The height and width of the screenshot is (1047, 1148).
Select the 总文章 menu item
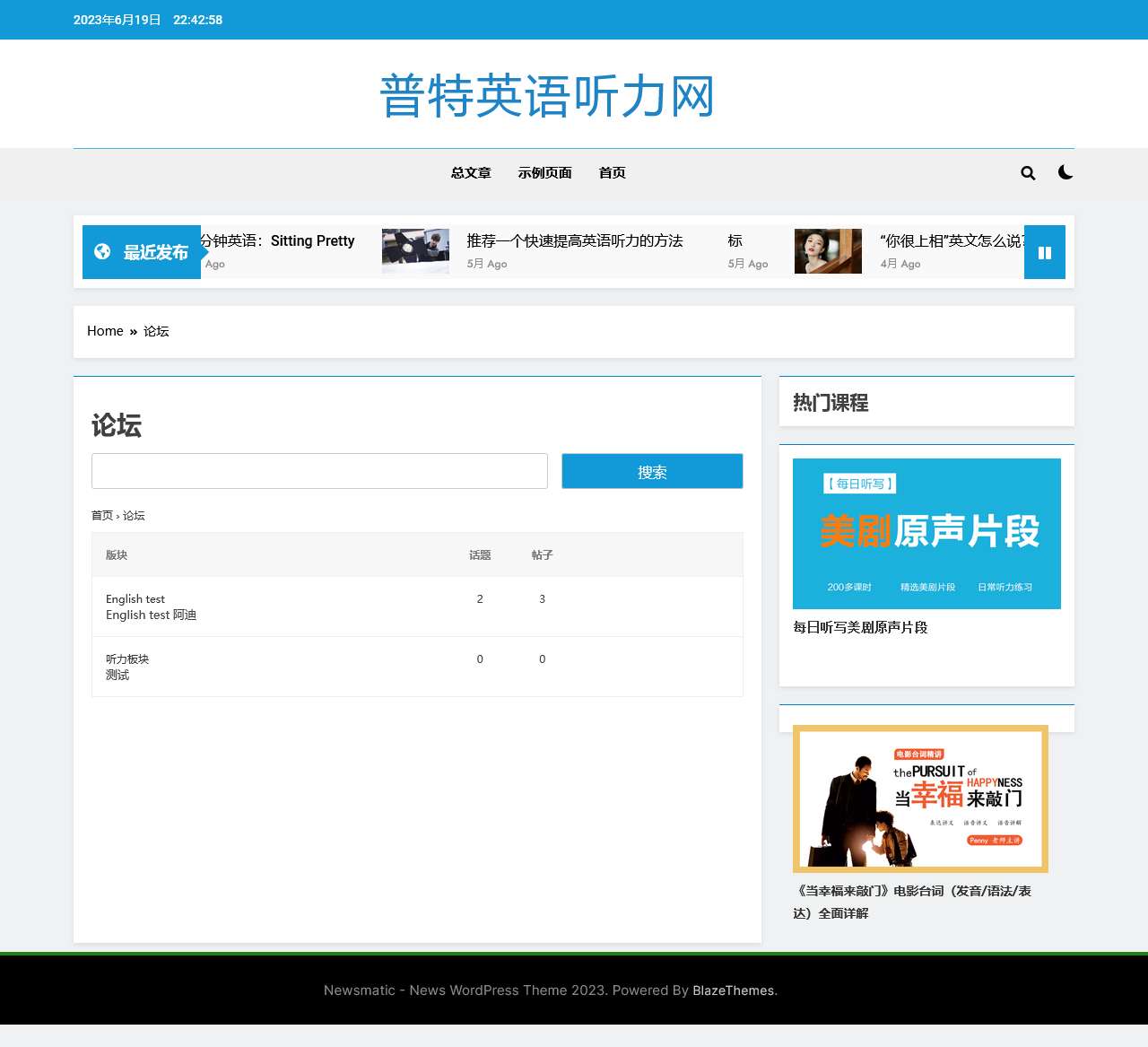point(470,172)
